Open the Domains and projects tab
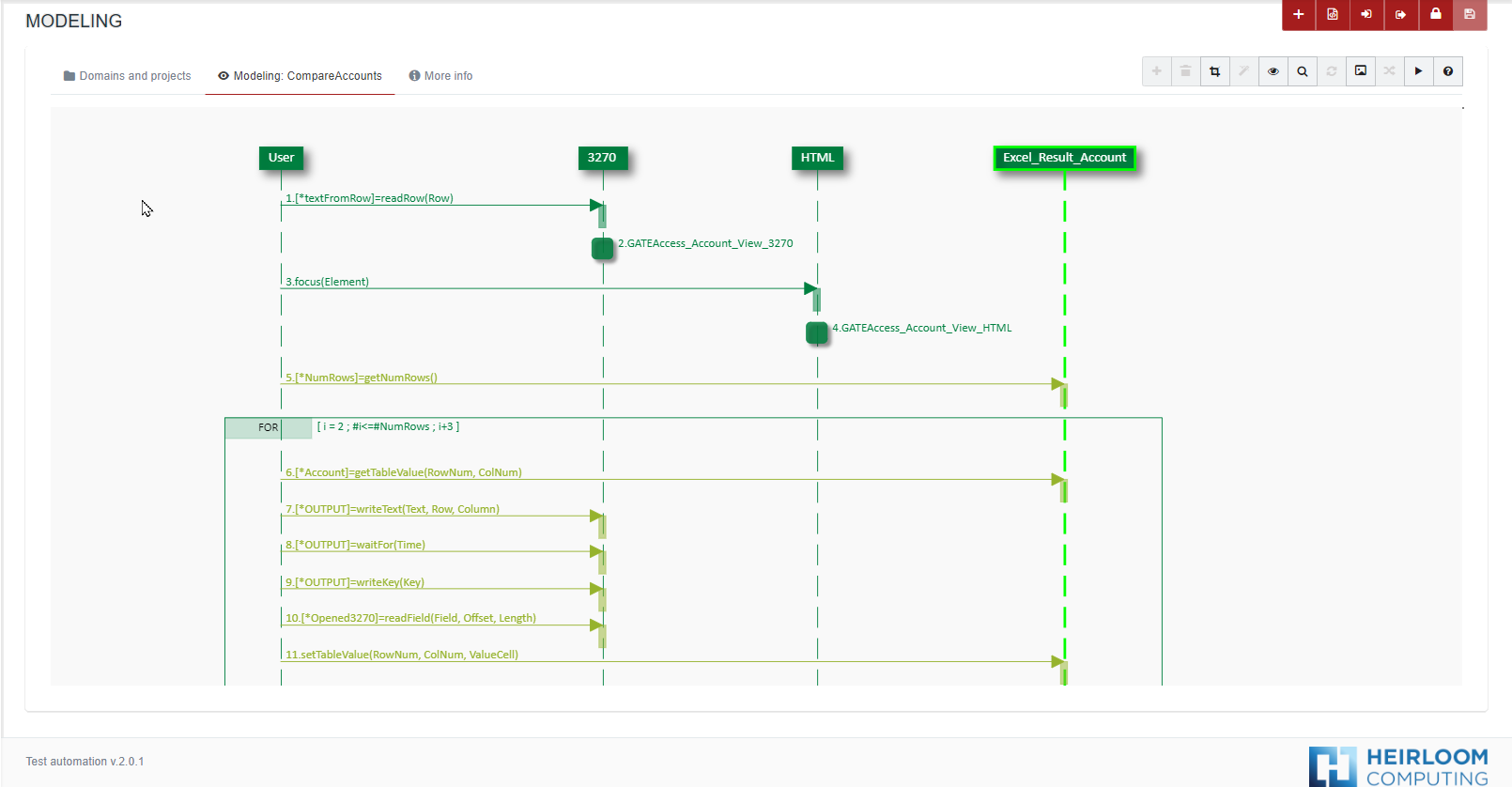Image resolution: width=1512 pixels, height=787 pixels. coord(127,76)
